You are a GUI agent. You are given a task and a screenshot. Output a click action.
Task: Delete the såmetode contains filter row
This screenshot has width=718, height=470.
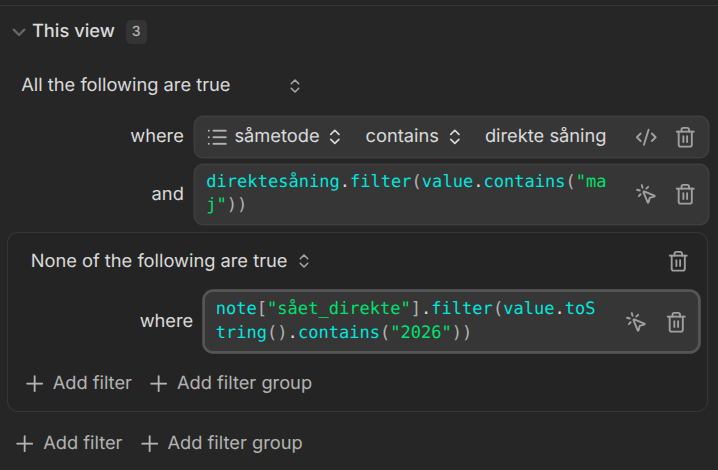click(685, 137)
